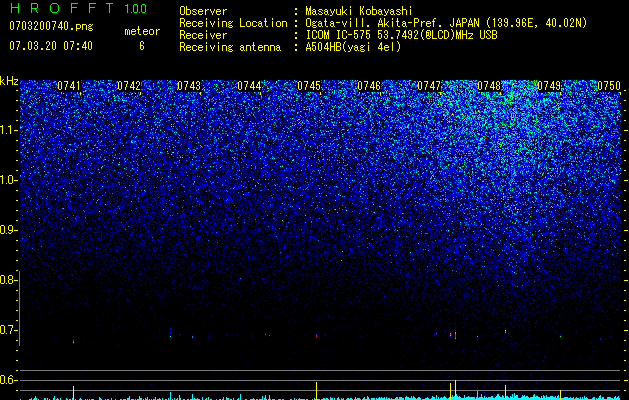The width and height of the screenshot is (629, 400).
Task: Click the 0.9 kHz axis label
Action: pos(7,230)
